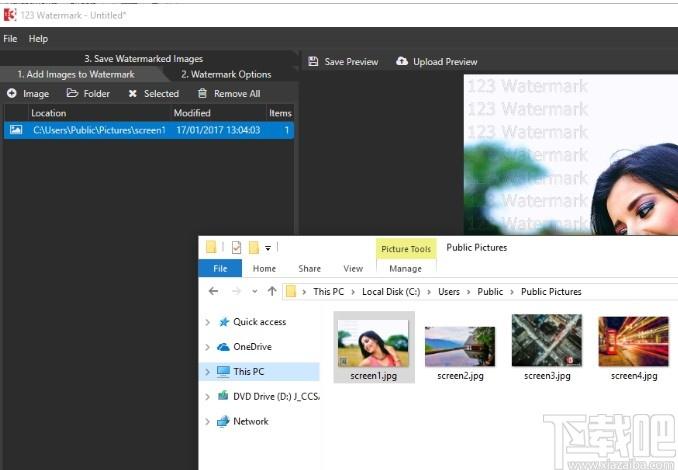Screen dimensions: 678x470
Task: Open Explorer File tab
Action: pyautogui.click(x=220, y=269)
